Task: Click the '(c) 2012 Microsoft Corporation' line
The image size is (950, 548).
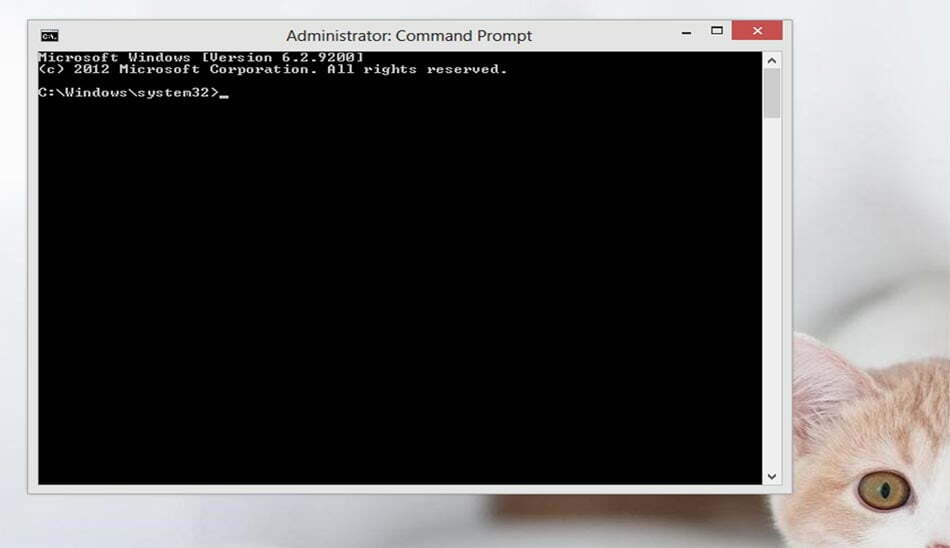Action: pos(273,69)
